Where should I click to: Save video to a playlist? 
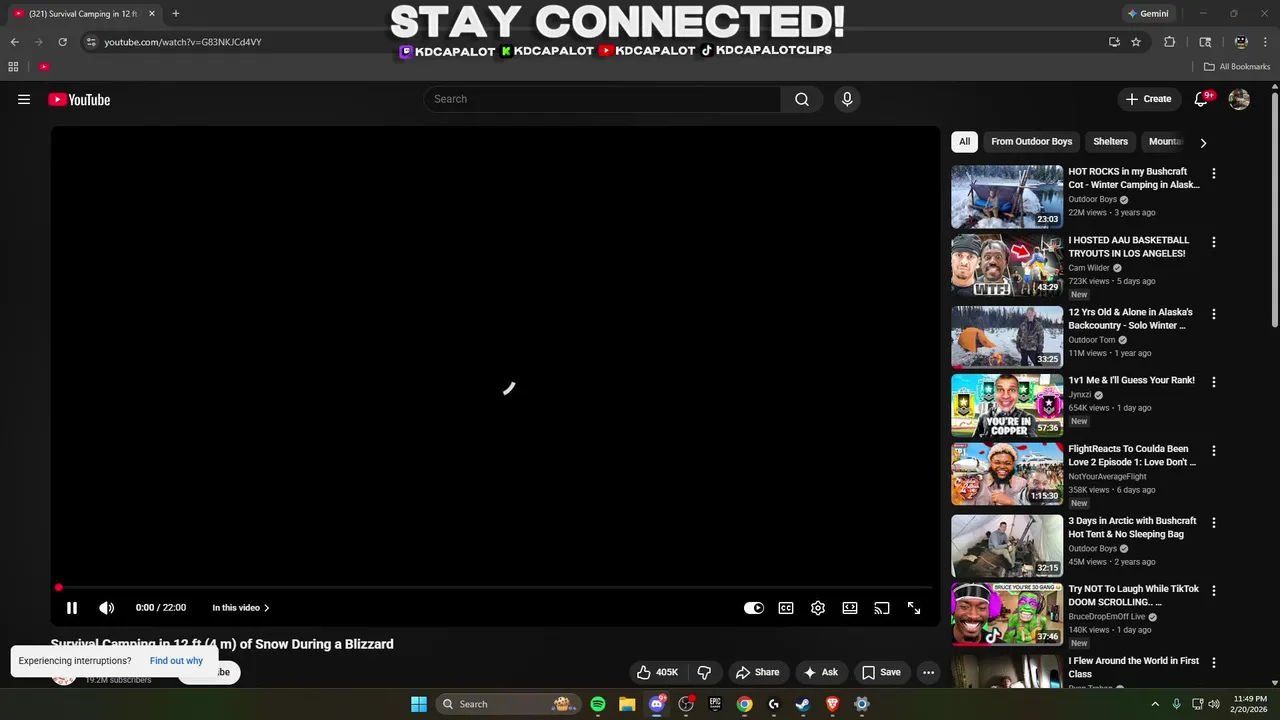pyautogui.click(x=881, y=672)
